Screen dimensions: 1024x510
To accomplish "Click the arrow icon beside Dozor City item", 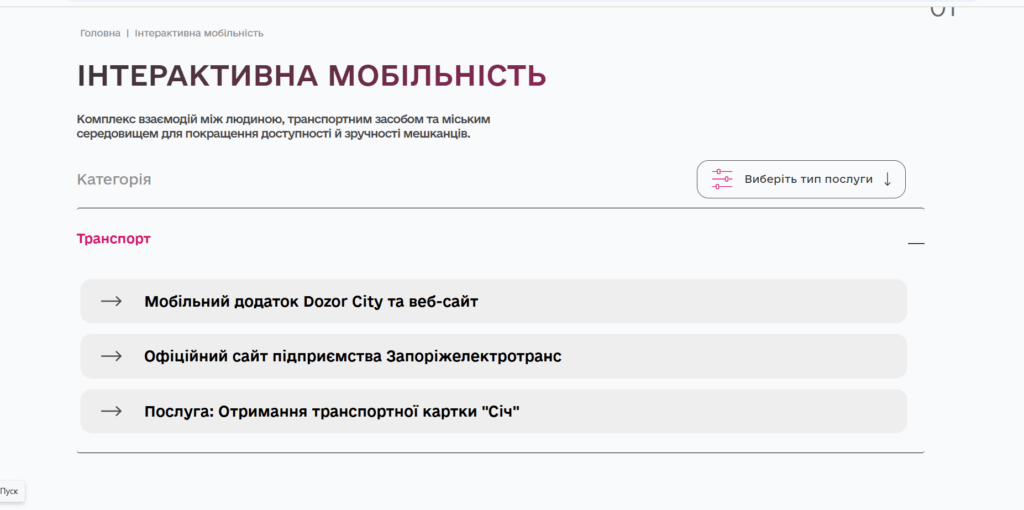I will click(x=111, y=301).
